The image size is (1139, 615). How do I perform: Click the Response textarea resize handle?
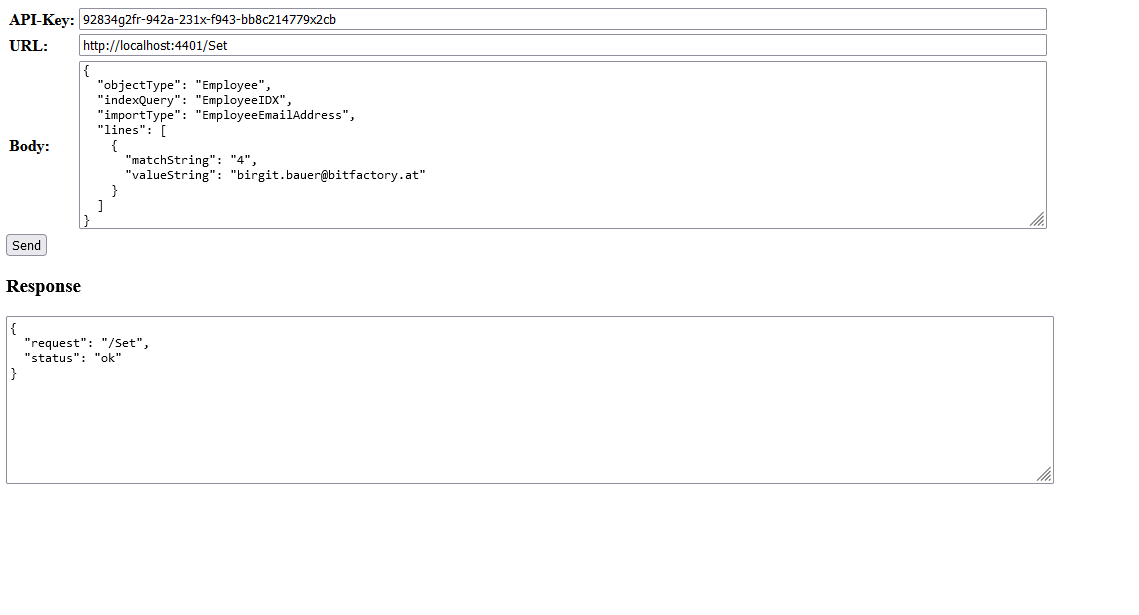pyautogui.click(x=1044, y=474)
